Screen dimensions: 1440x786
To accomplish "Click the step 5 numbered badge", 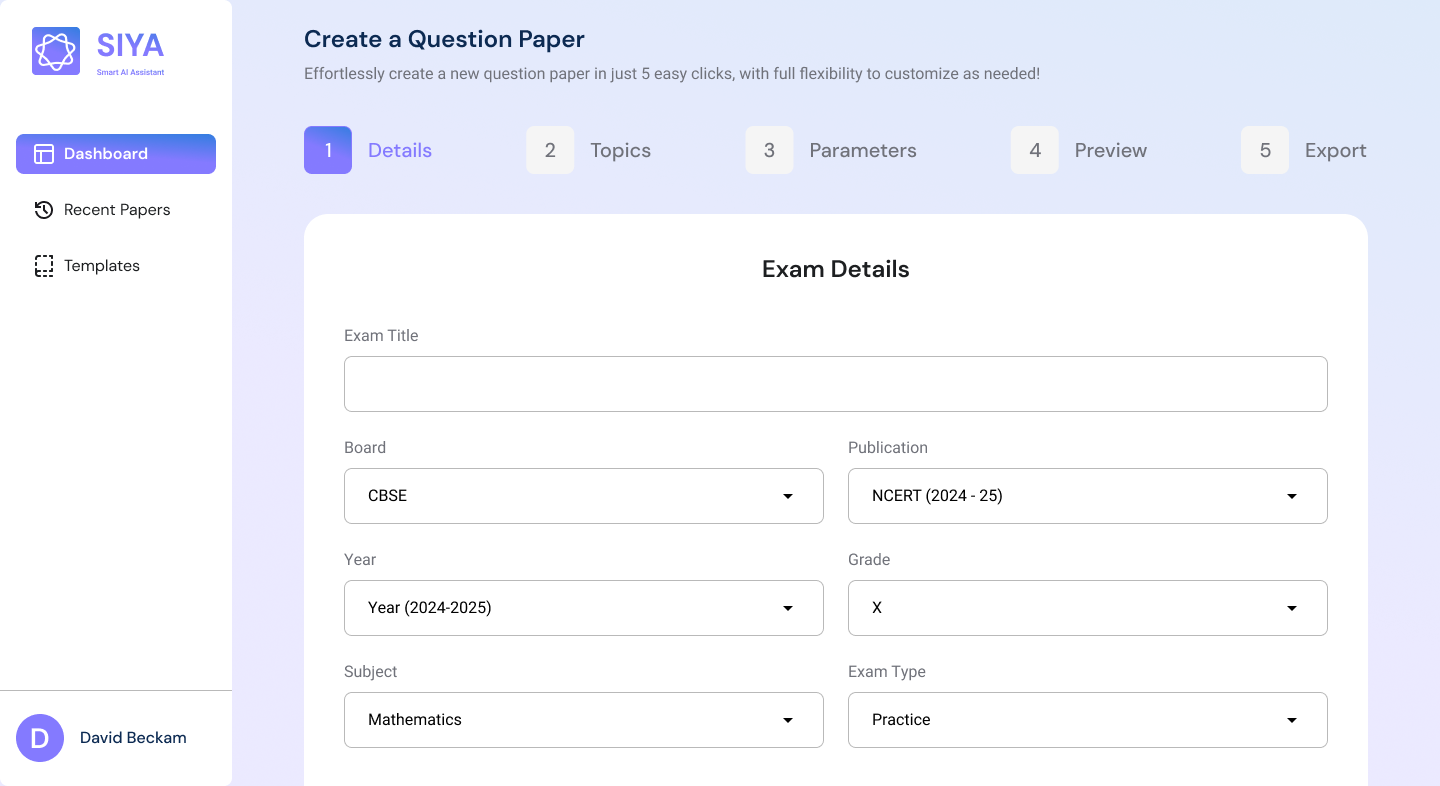I will [x=1264, y=149].
